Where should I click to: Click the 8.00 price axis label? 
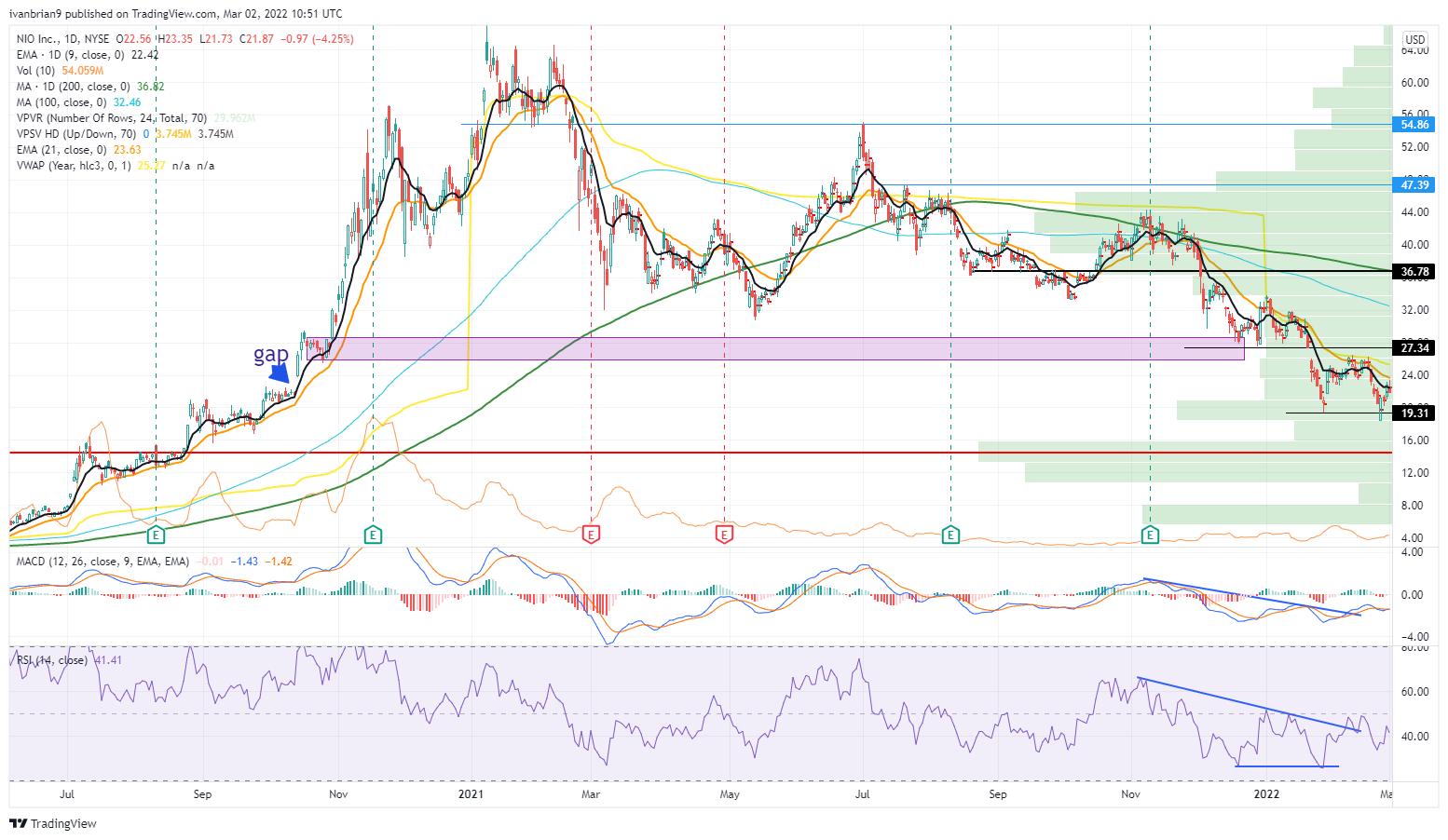pos(1414,506)
